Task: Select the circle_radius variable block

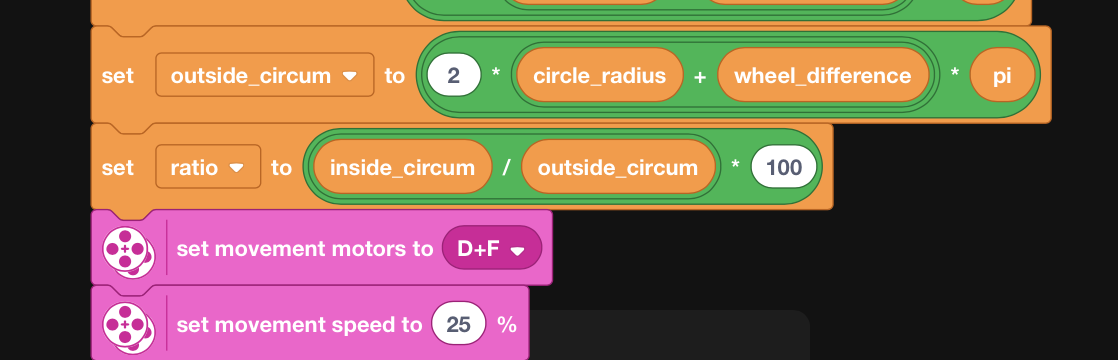Action: coord(600,75)
